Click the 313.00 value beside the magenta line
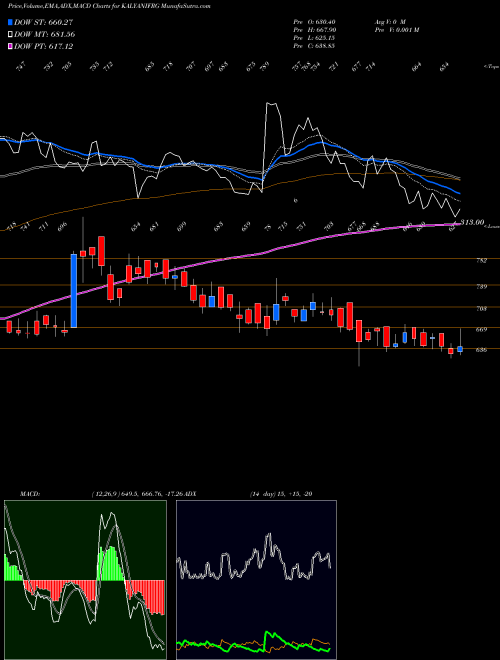Viewport: 500px width, 660px height. [472, 222]
